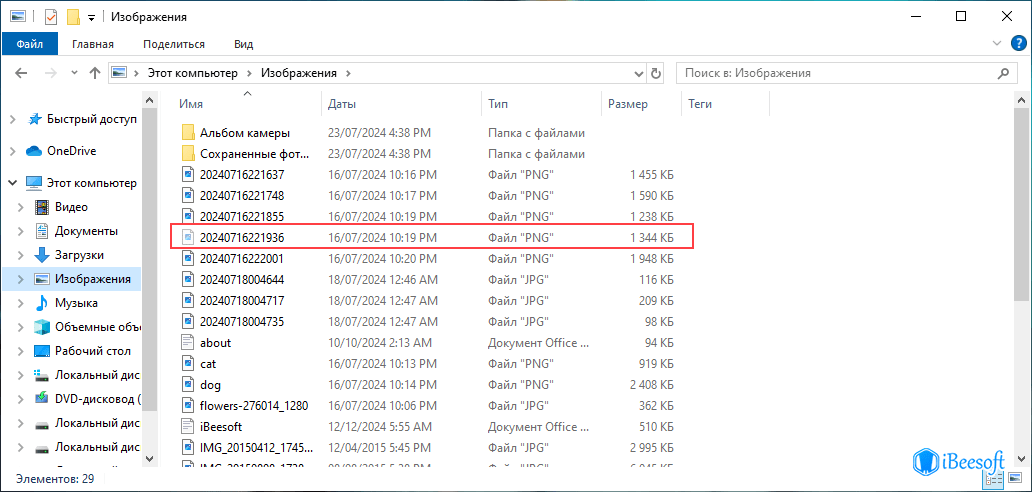1032x492 pixels.
Task: Click New Folder icon in title bar
Action: click(72, 17)
